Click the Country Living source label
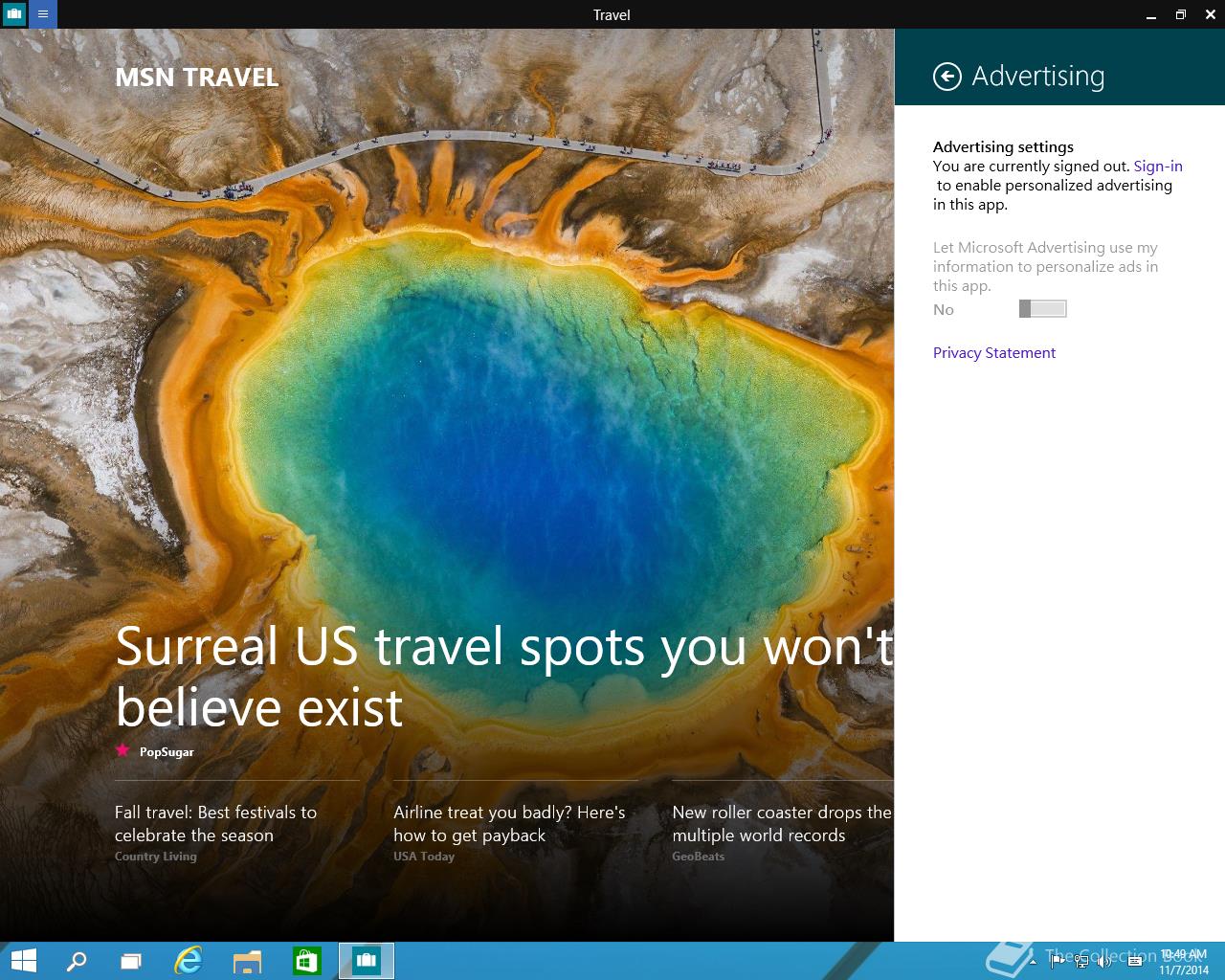Screen dimensions: 1225x980 point(156,857)
